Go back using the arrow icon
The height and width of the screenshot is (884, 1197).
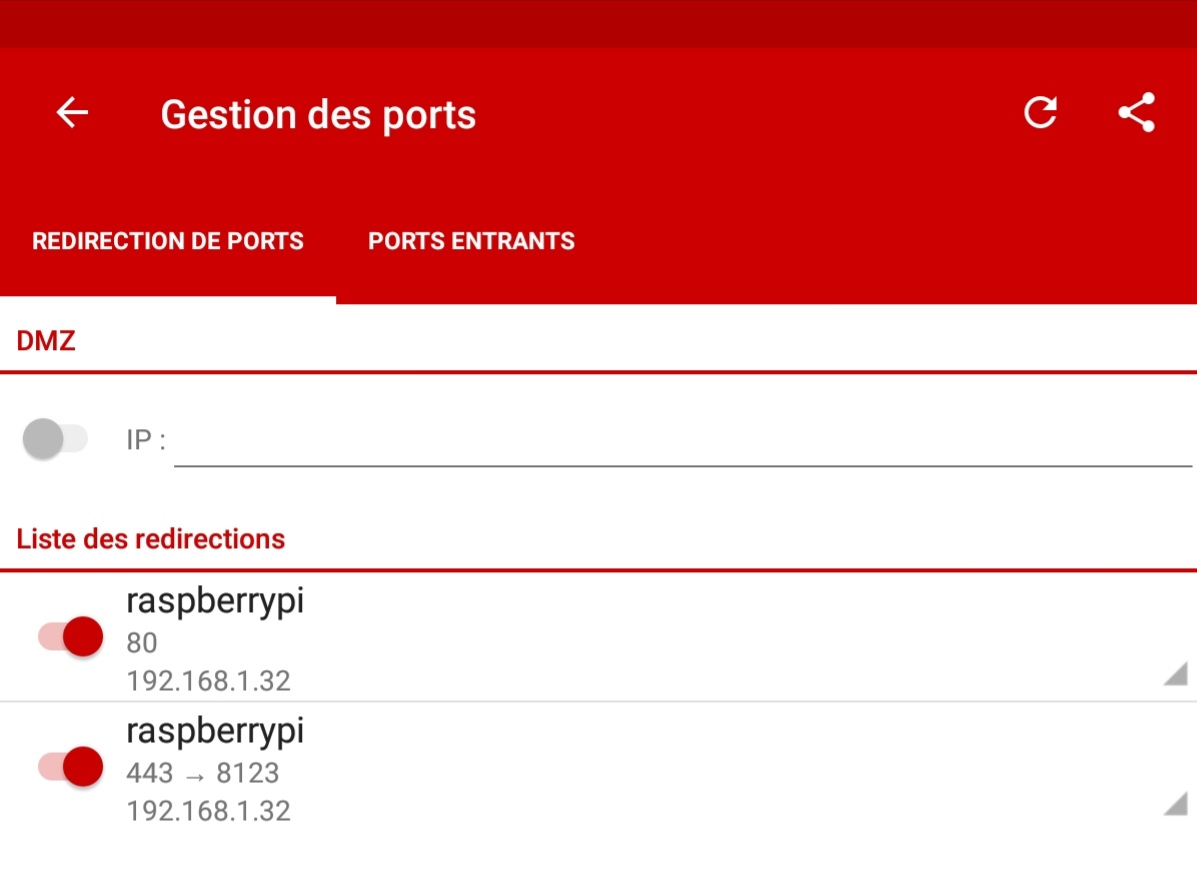pyautogui.click(x=73, y=113)
